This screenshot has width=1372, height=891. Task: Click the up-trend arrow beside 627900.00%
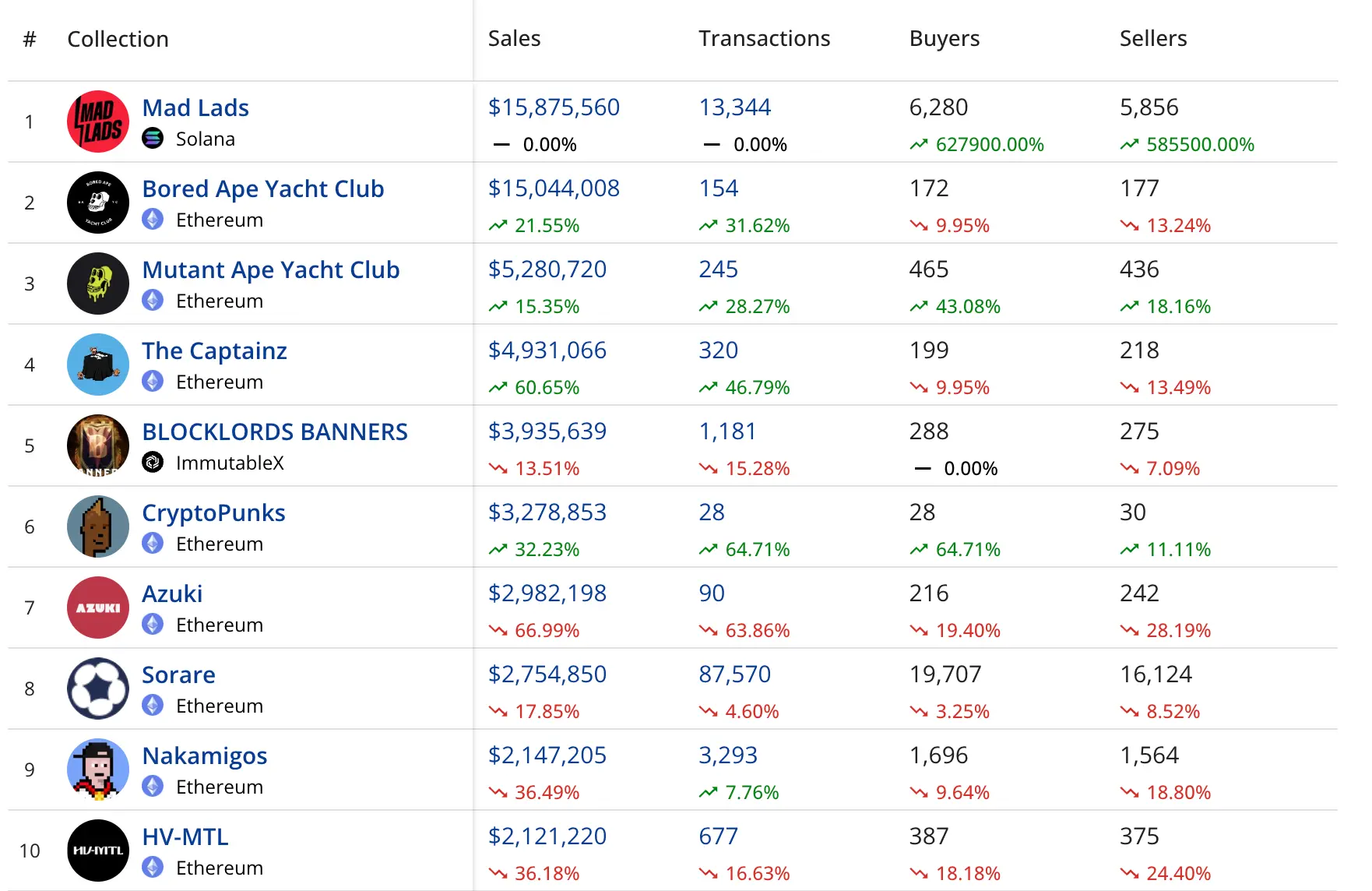919,145
